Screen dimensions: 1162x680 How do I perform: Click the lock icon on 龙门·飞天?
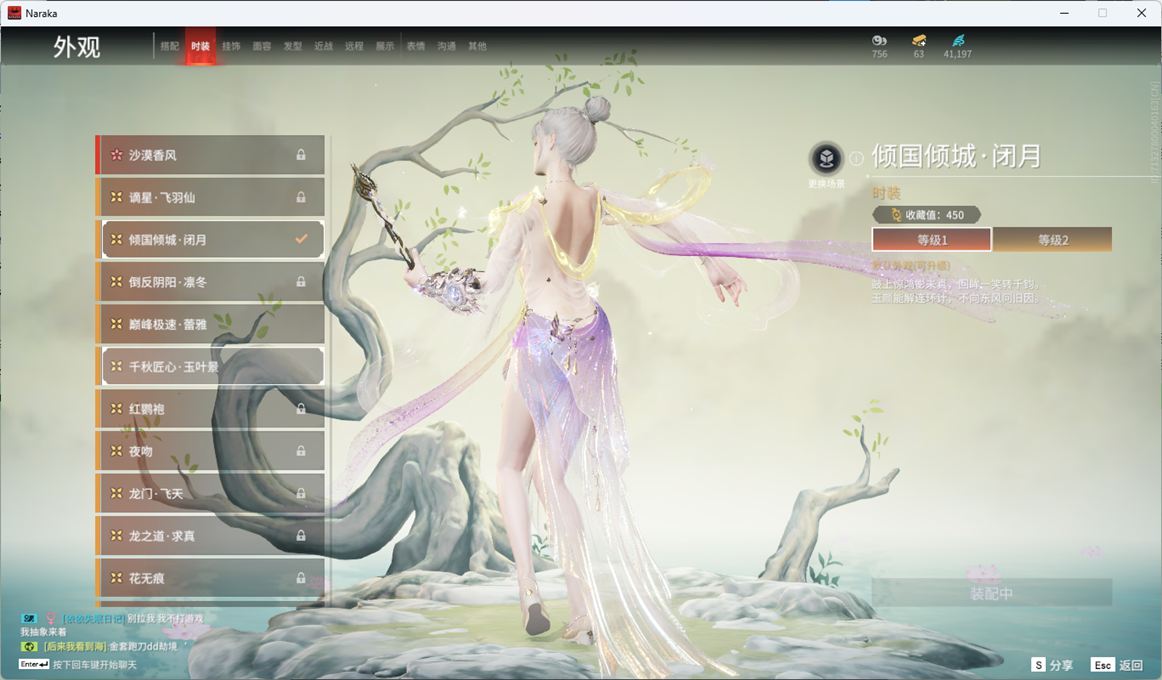(301, 493)
